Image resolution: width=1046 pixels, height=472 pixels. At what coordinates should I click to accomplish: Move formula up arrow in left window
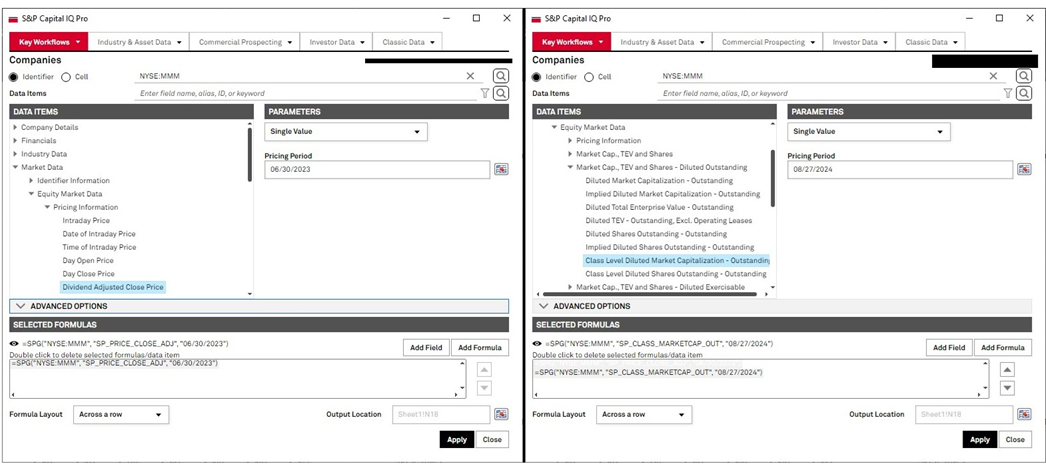[485, 370]
